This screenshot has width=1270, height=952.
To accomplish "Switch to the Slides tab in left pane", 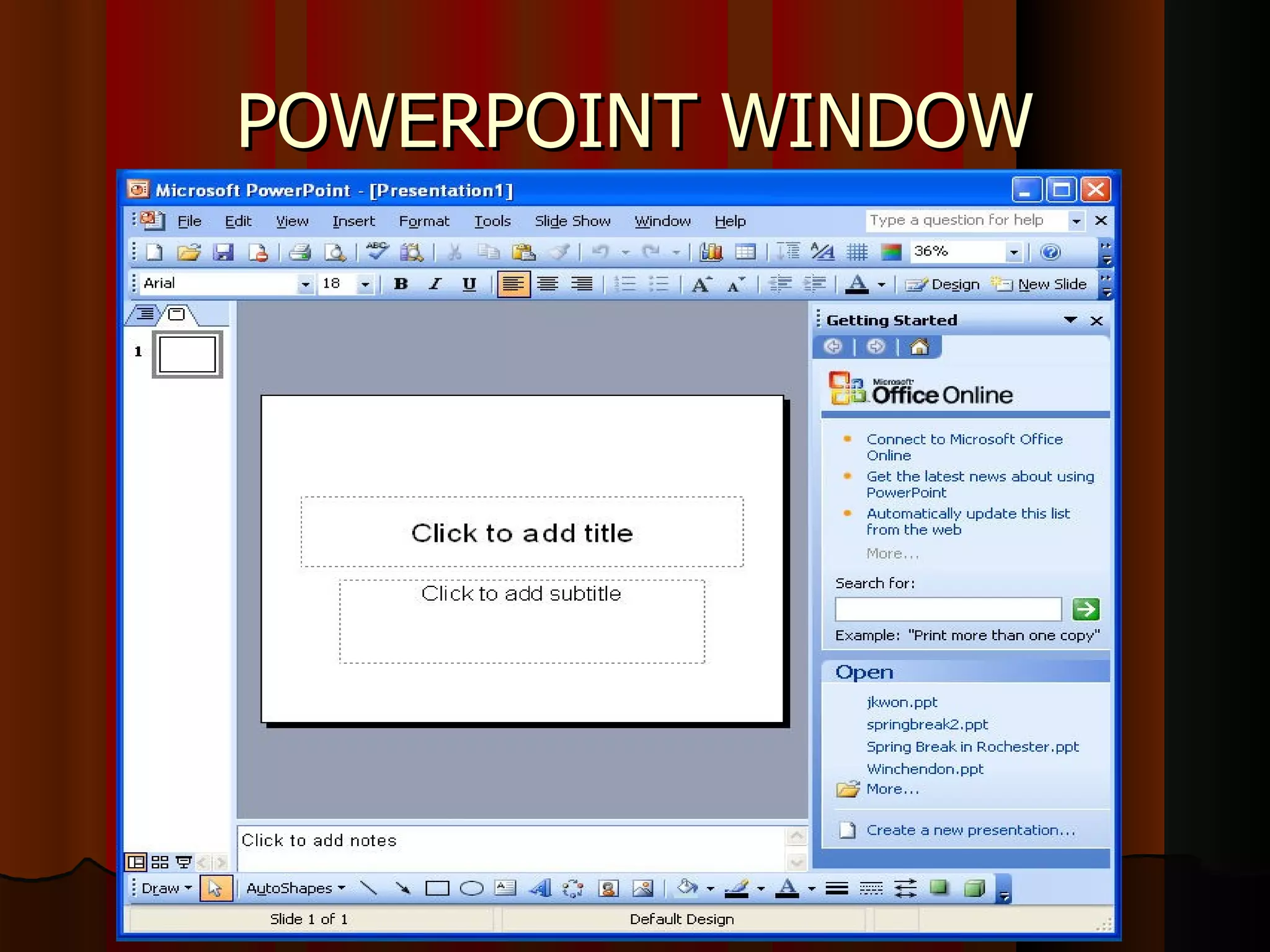I will (x=177, y=314).
